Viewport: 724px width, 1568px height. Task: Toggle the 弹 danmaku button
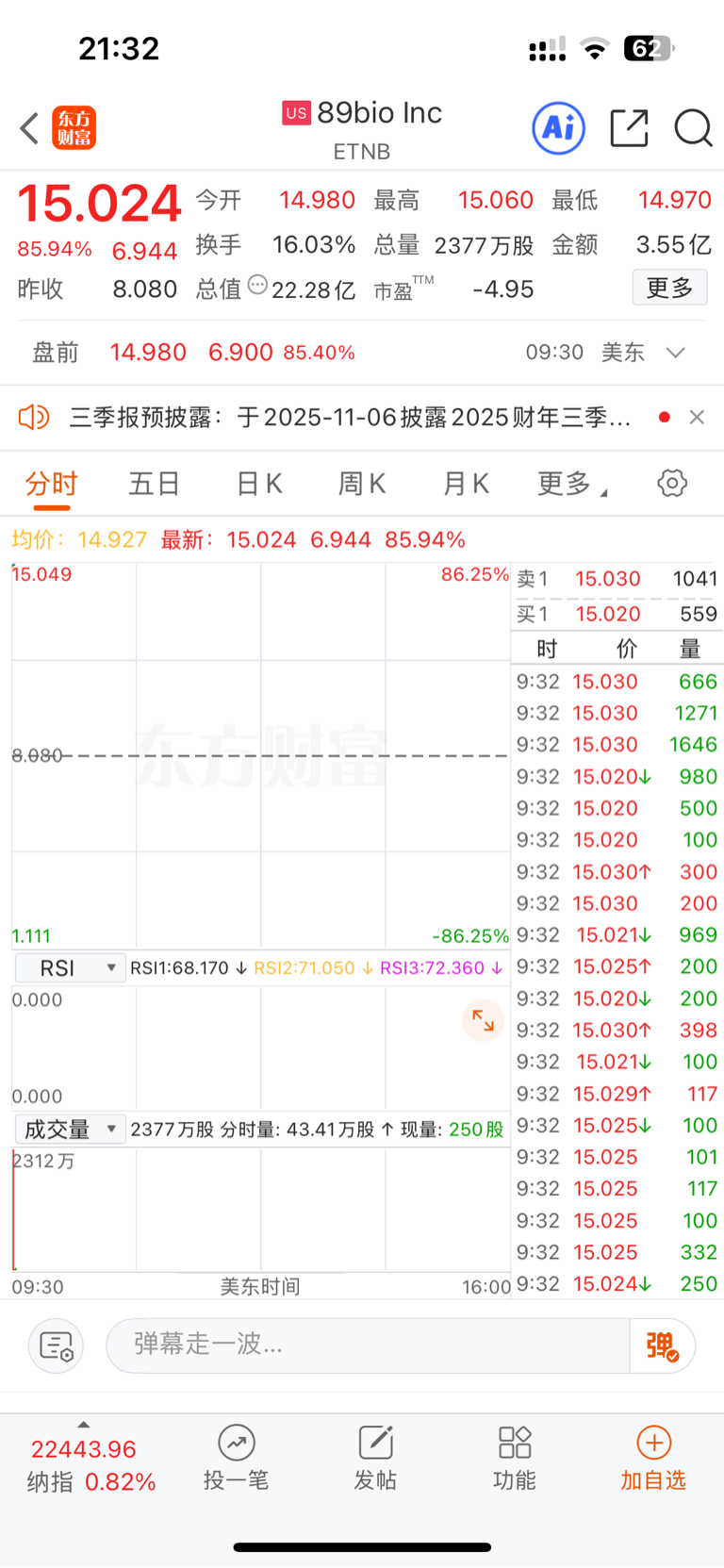tap(663, 1345)
